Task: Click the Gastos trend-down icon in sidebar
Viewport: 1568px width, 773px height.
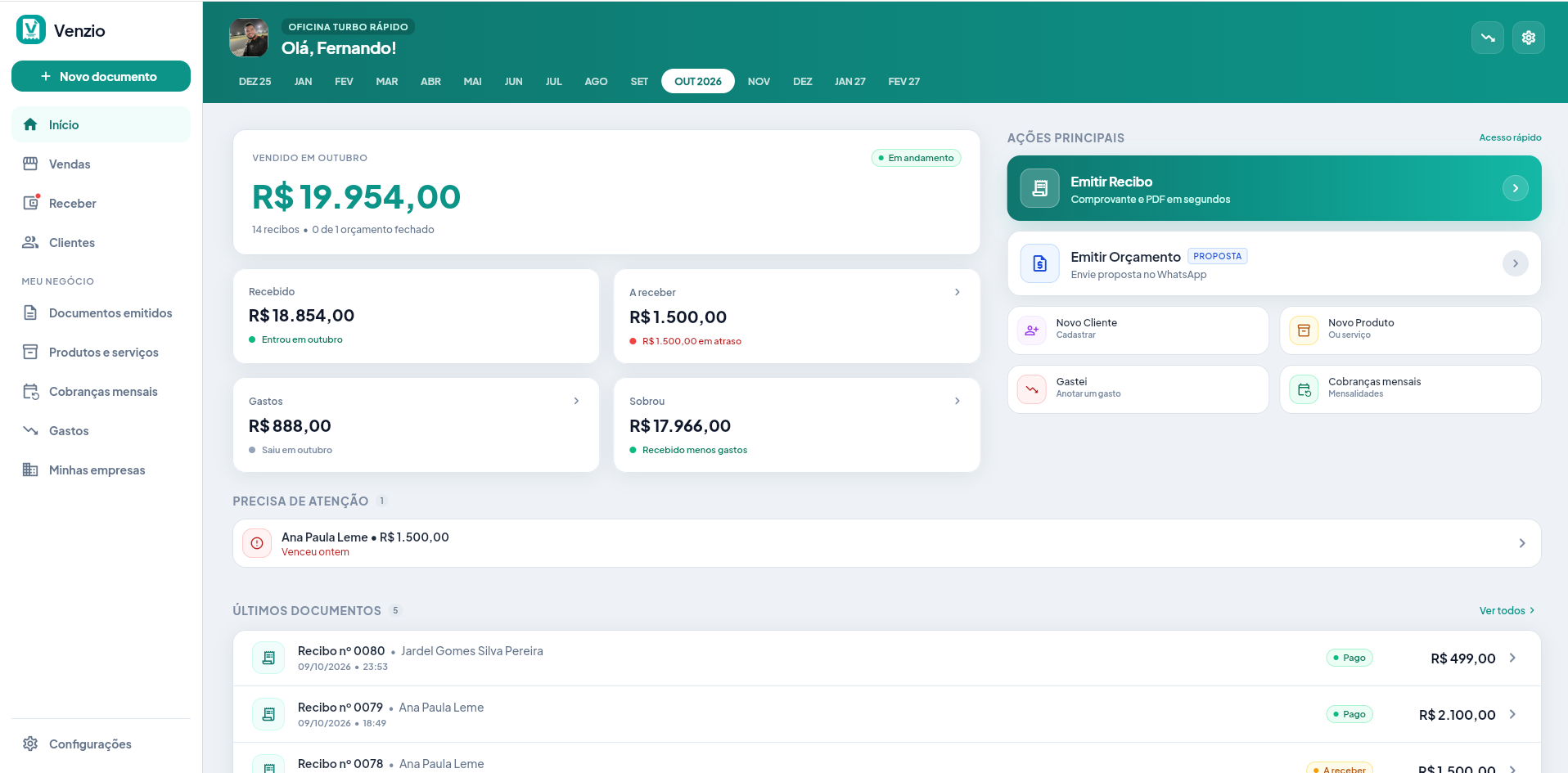Action: tap(30, 430)
